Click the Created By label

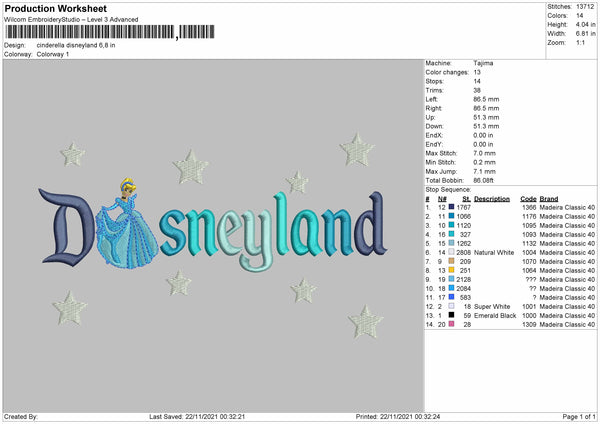pyautogui.click(x=21, y=417)
